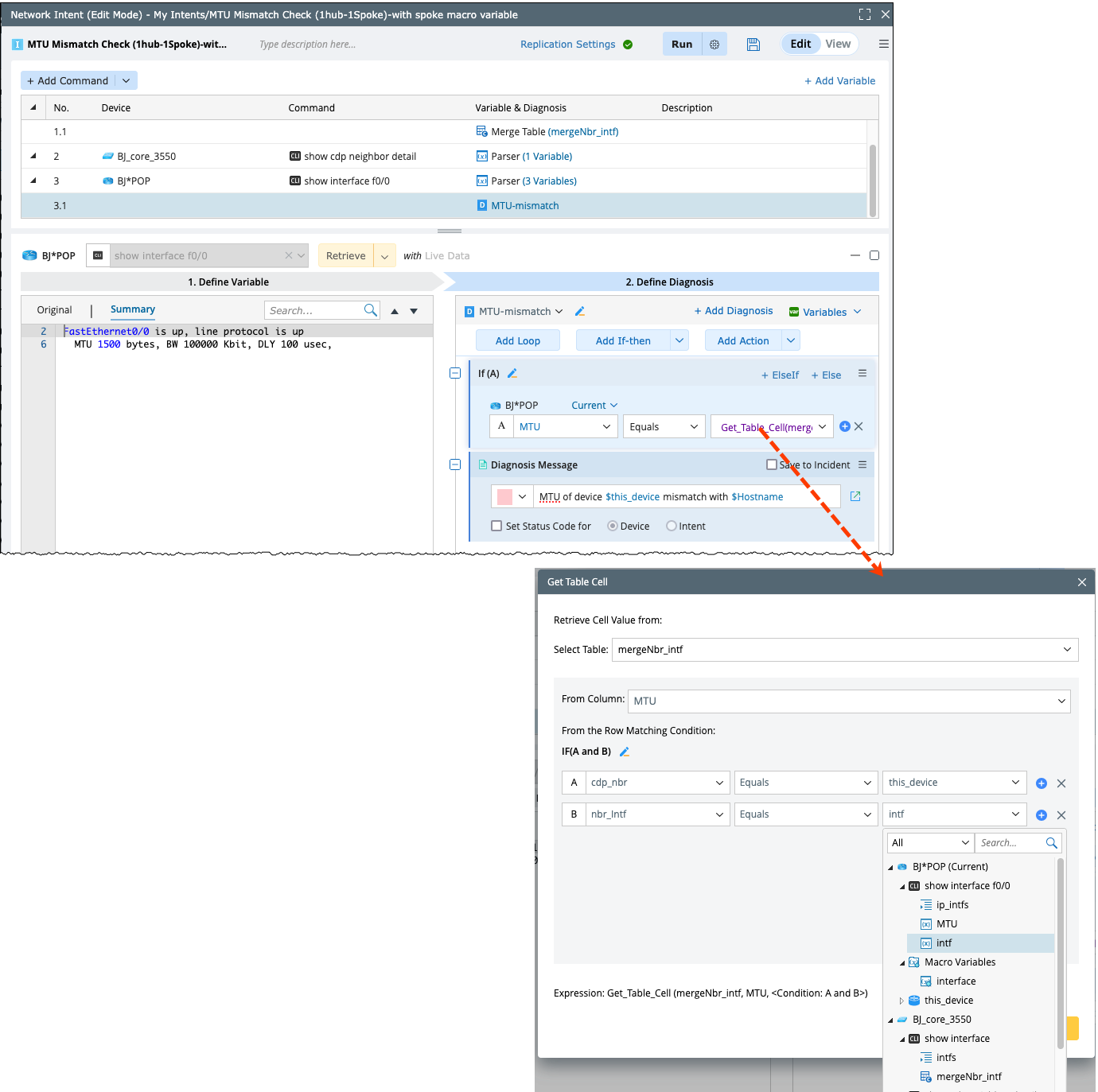Edit the If (A) condition pencil icon
The image size is (1098, 1092).
(512, 373)
